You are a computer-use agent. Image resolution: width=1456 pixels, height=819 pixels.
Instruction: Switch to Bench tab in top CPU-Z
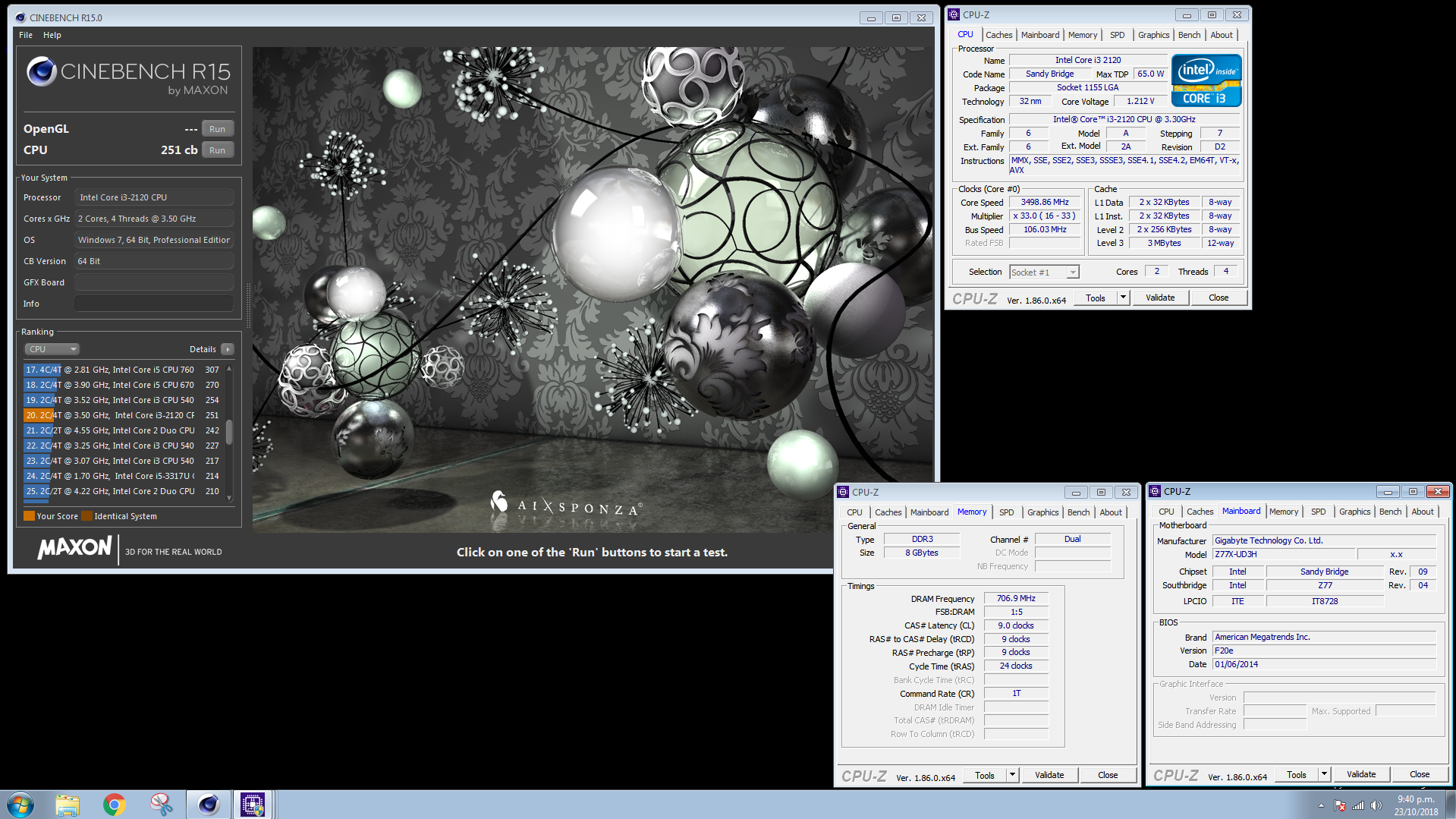pyautogui.click(x=1189, y=35)
